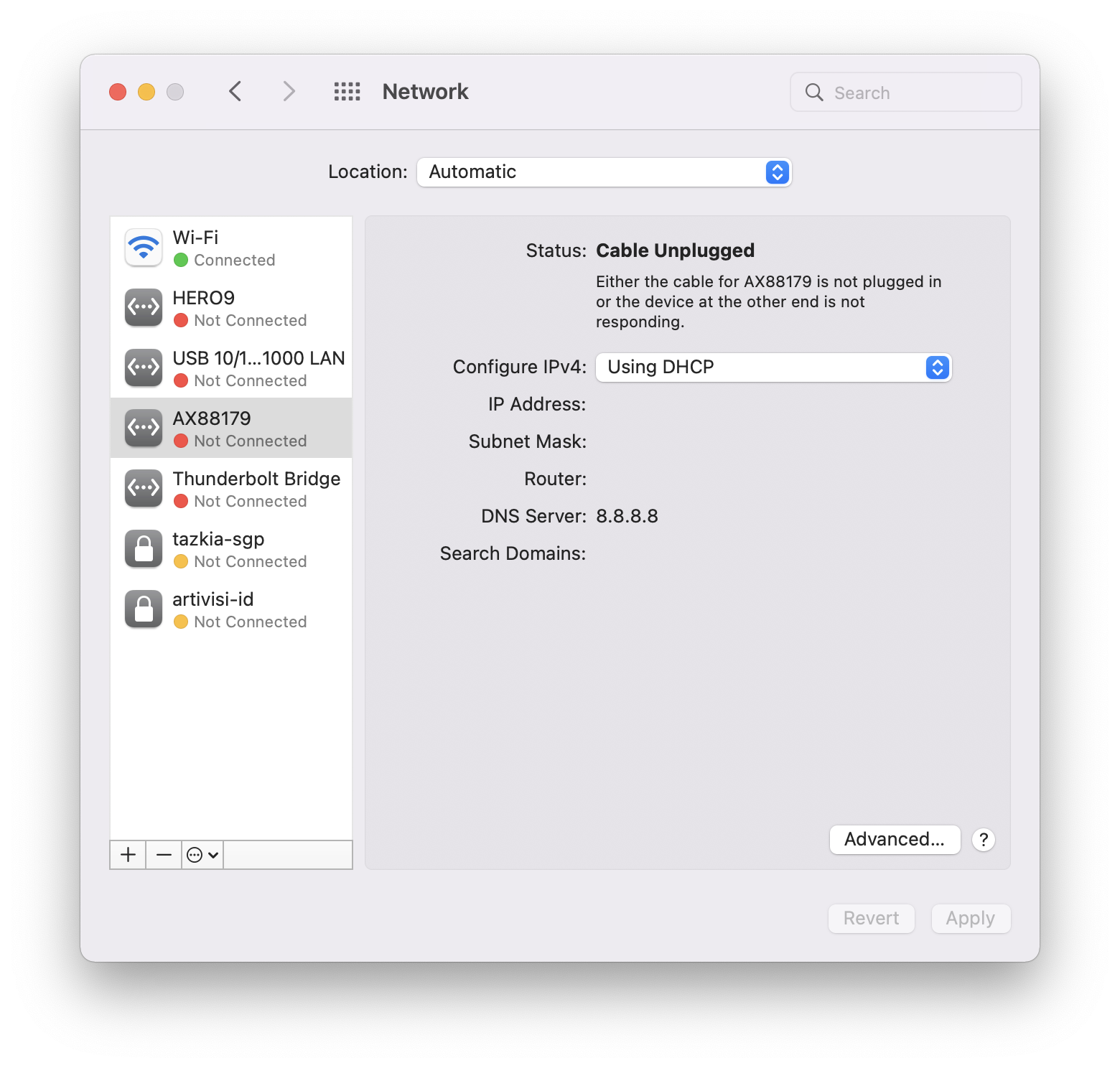This screenshot has height=1068, width=1120.
Task: Select the Wi-Fi service row
Action: point(231,248)
